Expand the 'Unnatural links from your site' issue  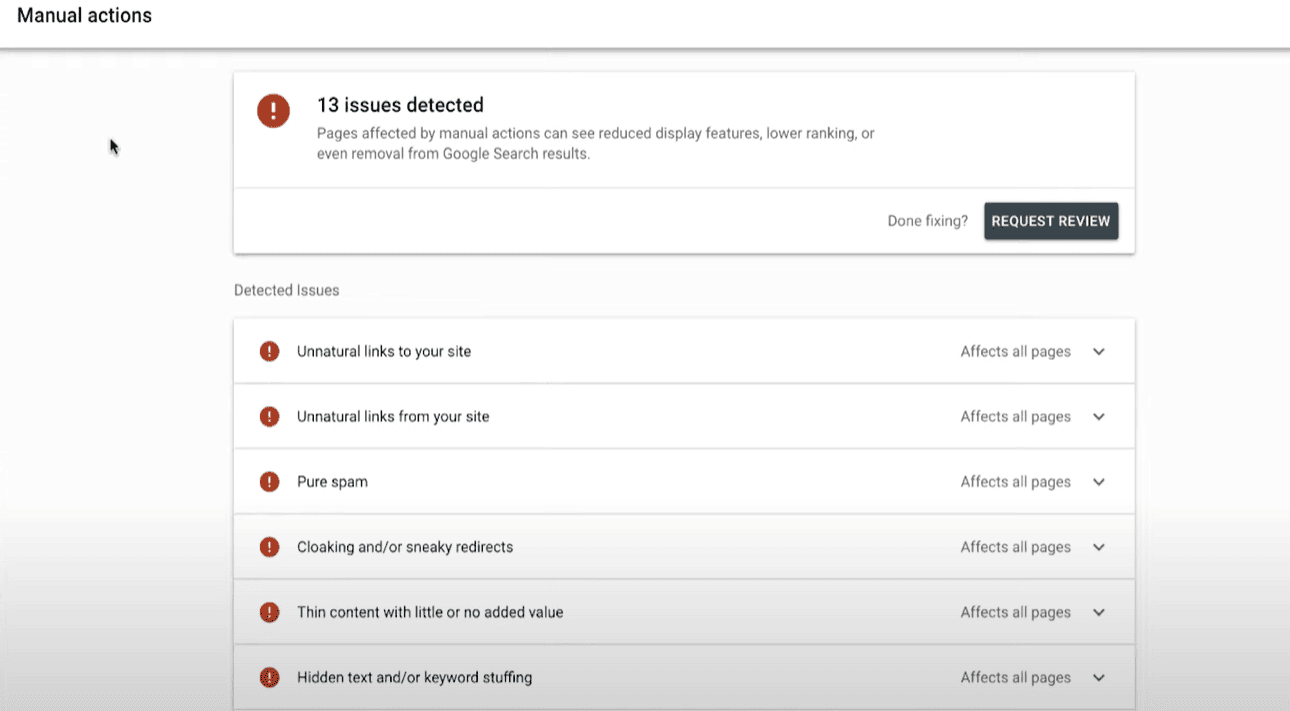click(1098, 416)
